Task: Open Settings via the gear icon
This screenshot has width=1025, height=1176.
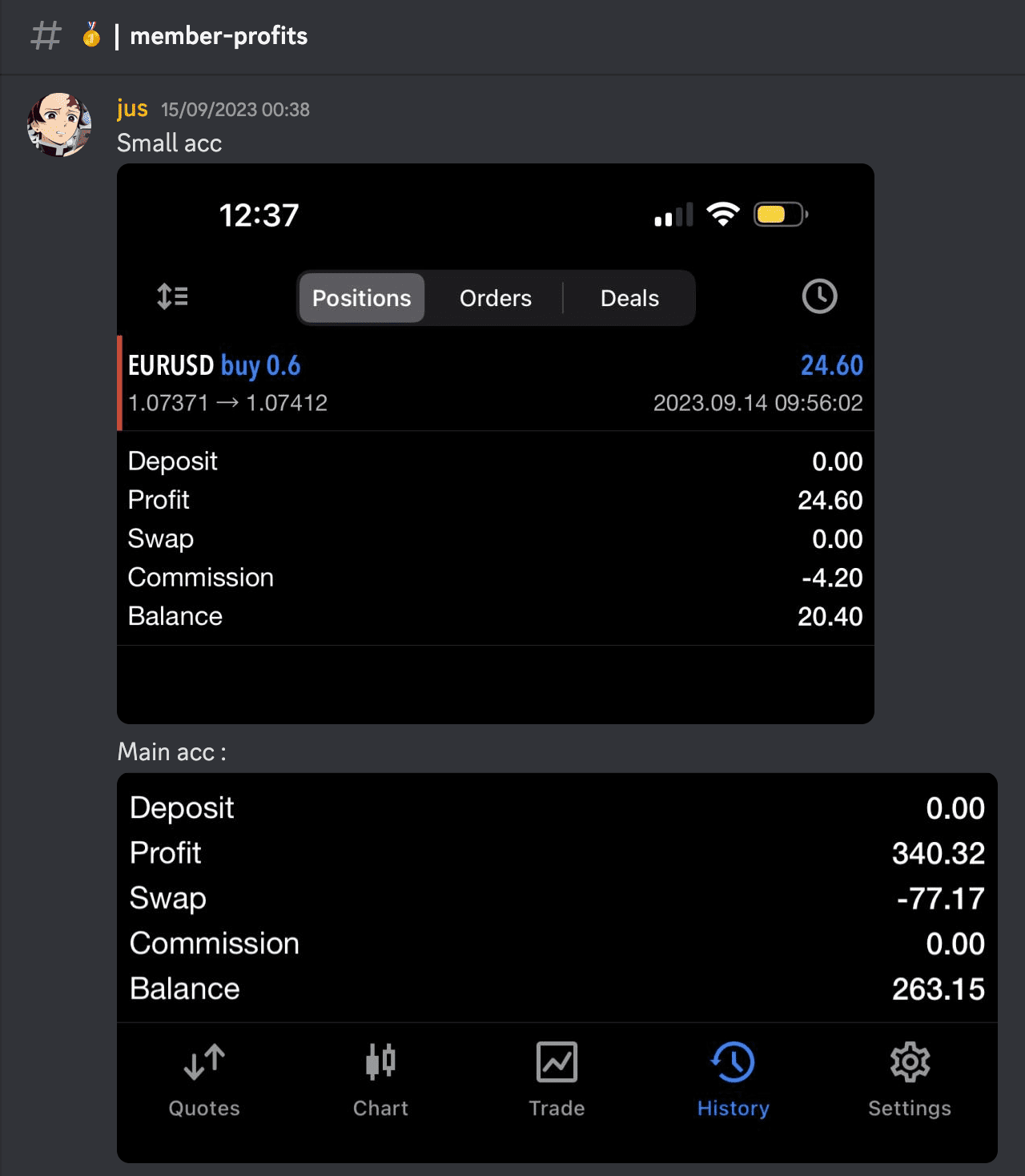Action: pos(909,1061)
